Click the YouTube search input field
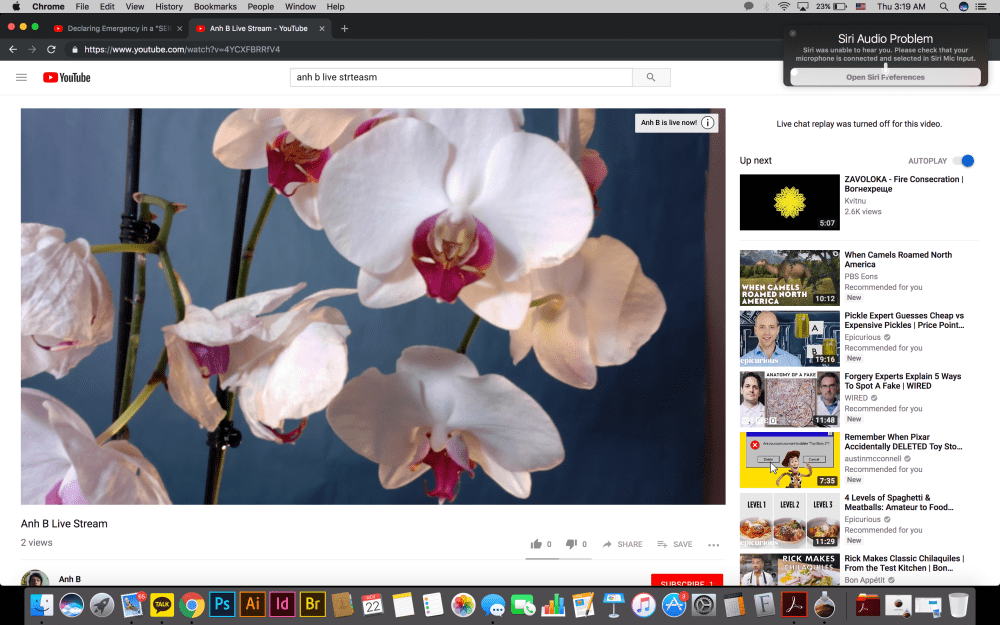Image resolution: width=1000 pixels, height=625 pixels. click(x=460, y=77)
